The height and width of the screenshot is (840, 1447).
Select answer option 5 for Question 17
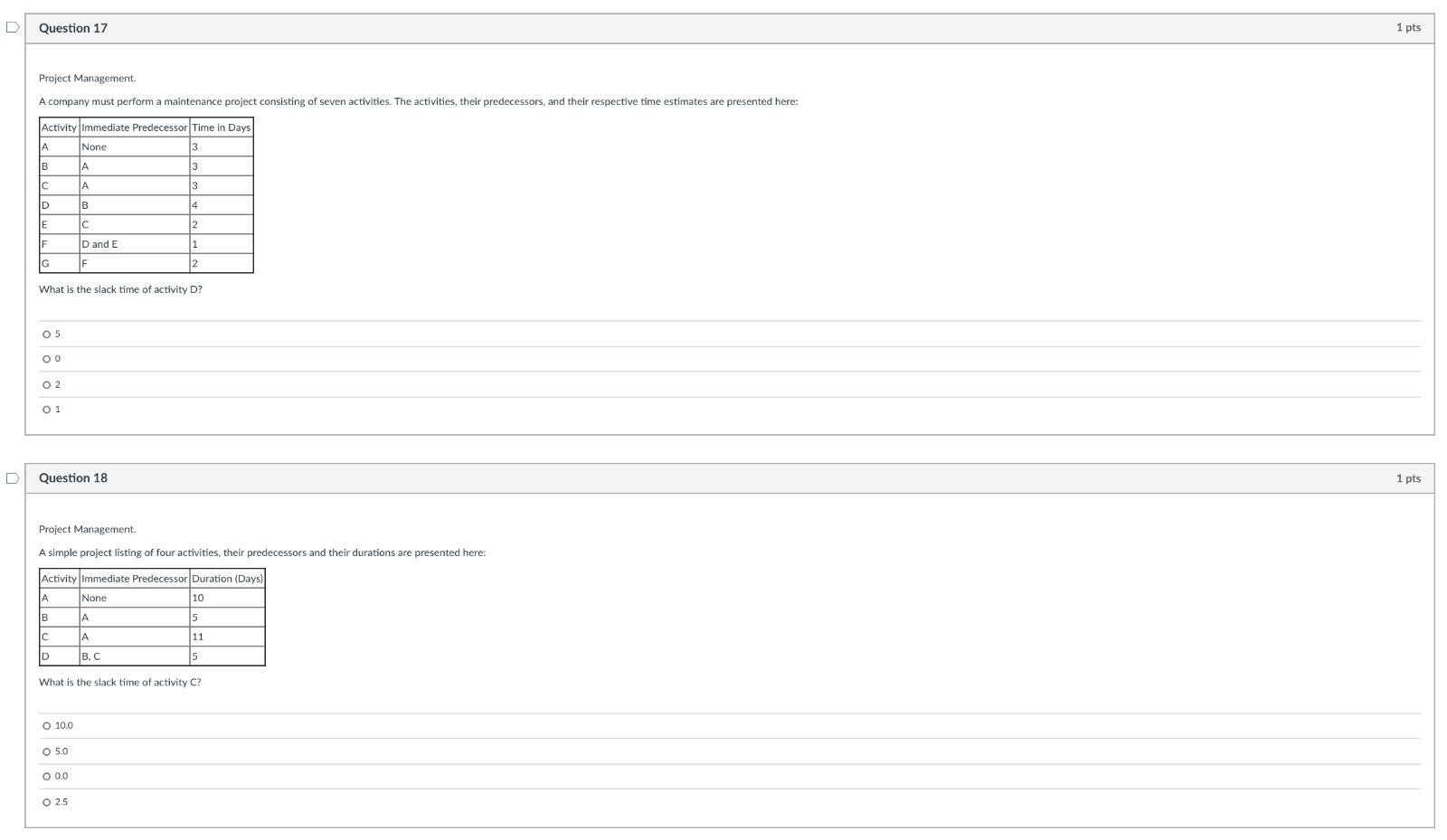click(47, 333)
